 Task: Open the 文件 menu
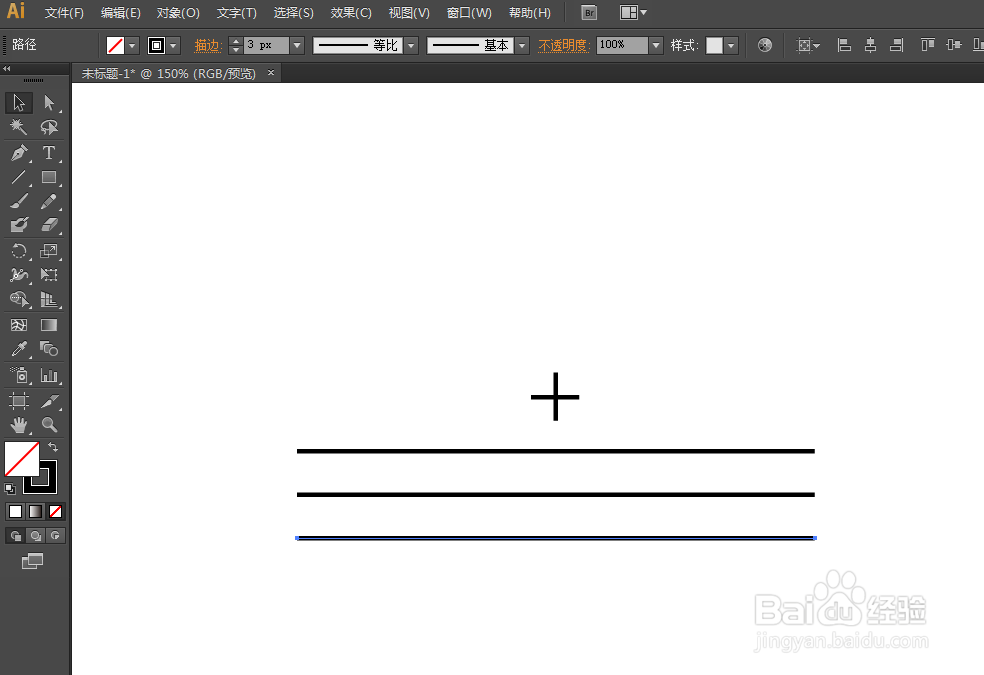63,12
